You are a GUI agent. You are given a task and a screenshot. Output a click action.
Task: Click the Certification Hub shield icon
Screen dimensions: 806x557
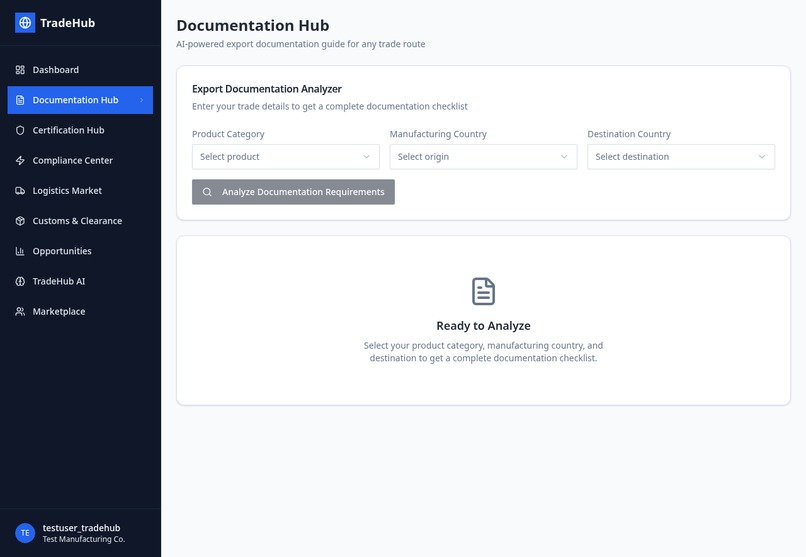20,131
